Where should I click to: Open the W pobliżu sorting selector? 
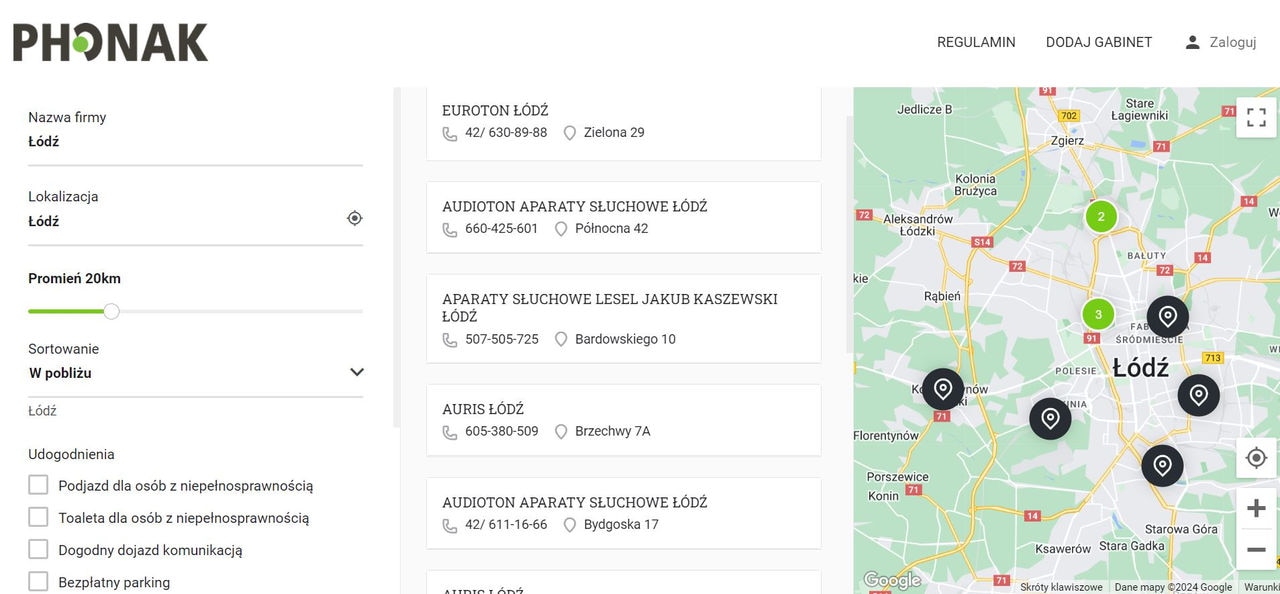195,373
